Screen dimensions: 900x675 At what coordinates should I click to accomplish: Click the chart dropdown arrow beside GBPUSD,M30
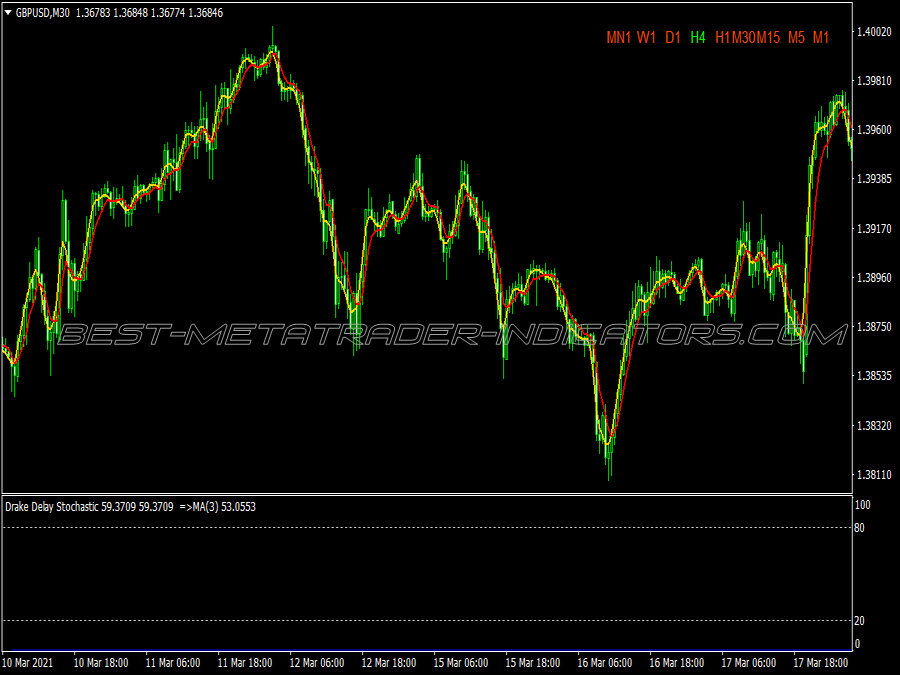point(8,13)
